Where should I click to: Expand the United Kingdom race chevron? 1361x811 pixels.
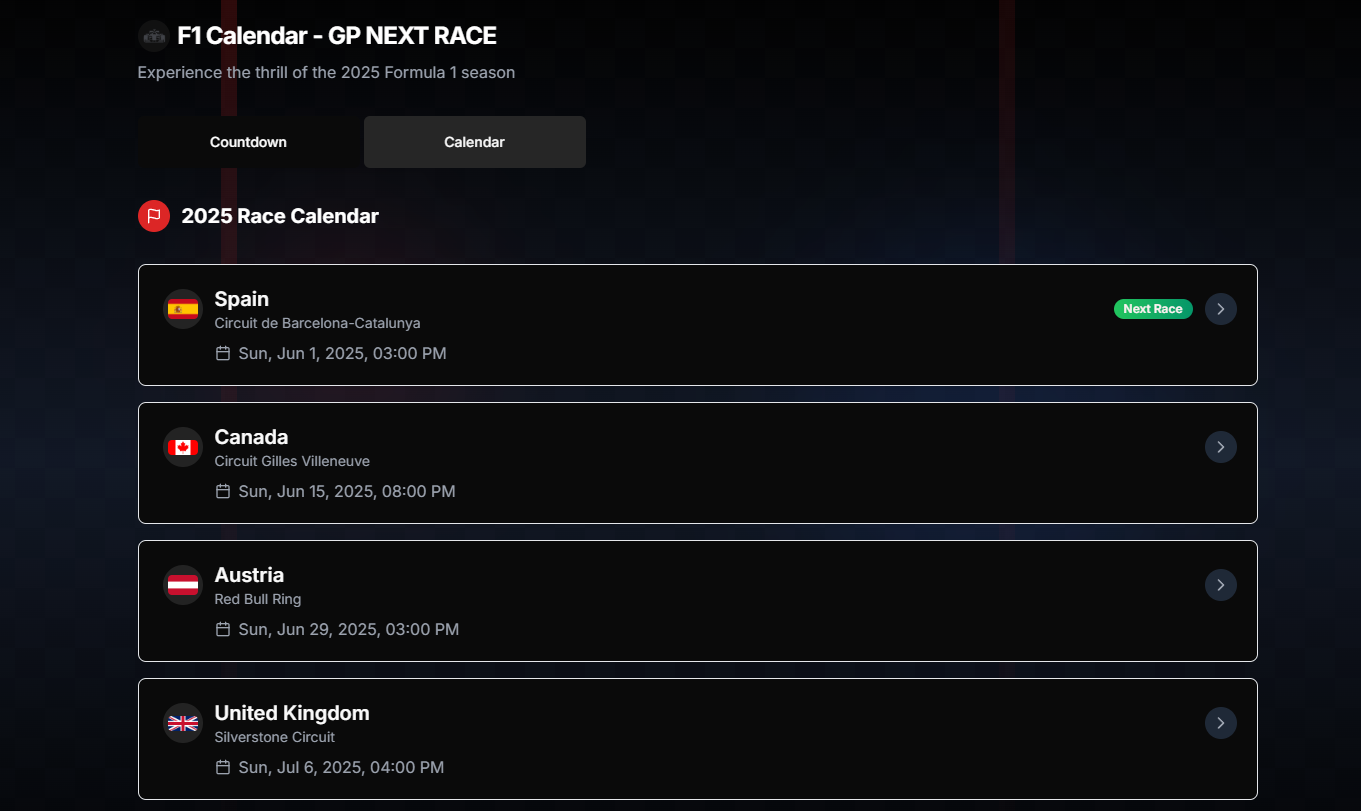point(1220,723)
